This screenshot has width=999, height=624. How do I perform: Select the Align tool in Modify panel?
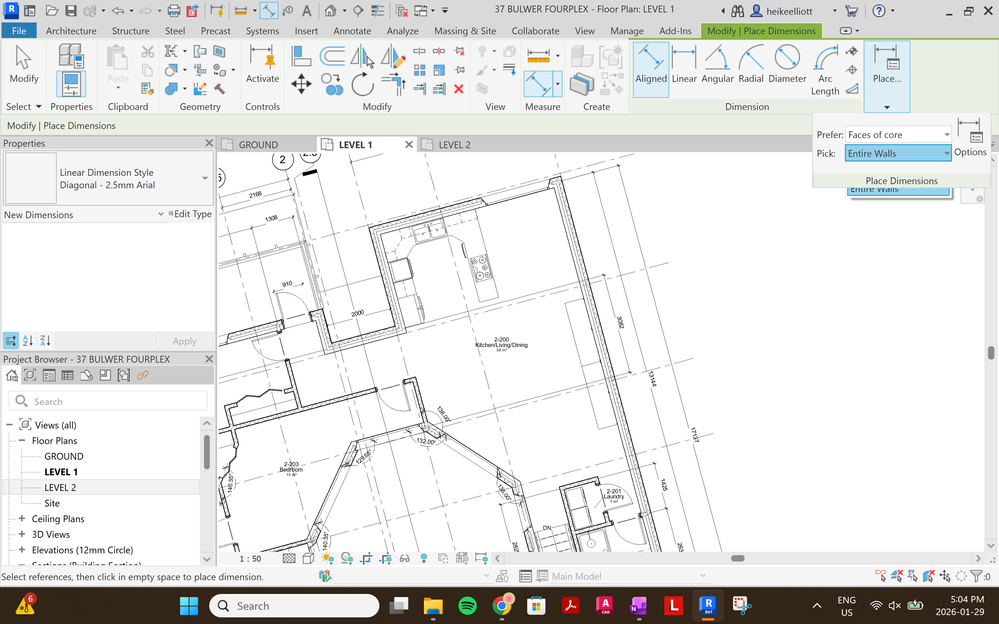click(x=301, y=56)
